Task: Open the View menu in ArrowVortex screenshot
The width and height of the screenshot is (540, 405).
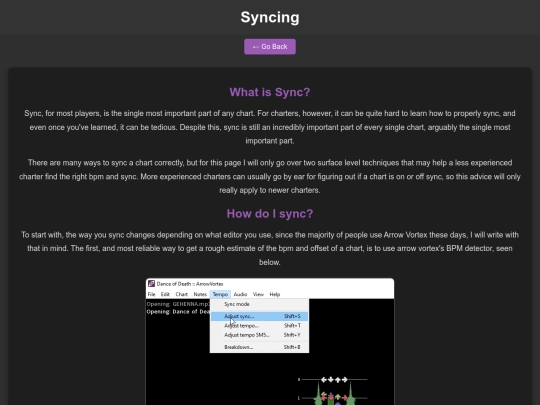Action: [258, 294]
